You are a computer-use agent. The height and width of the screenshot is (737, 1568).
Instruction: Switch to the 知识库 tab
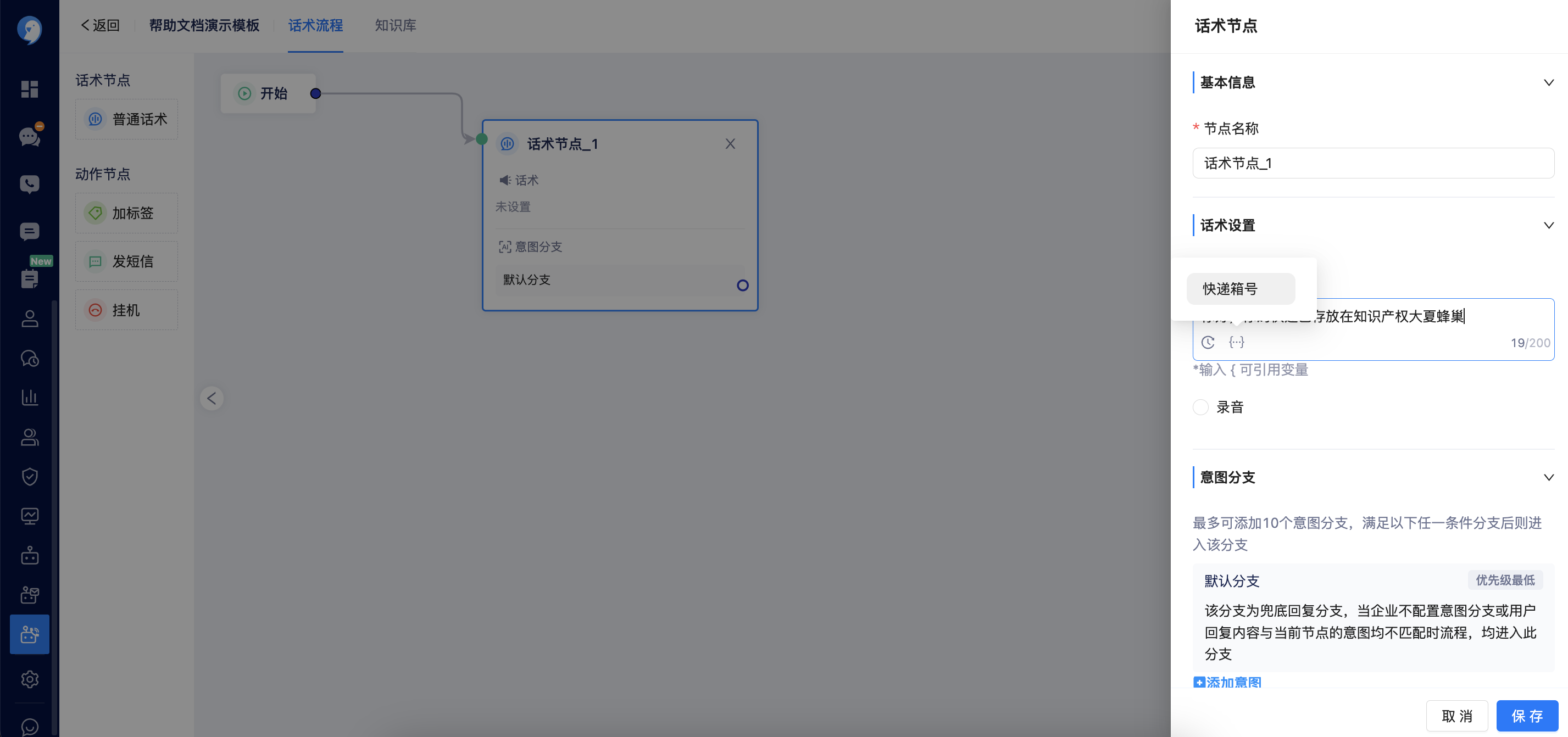coord(395,26)
